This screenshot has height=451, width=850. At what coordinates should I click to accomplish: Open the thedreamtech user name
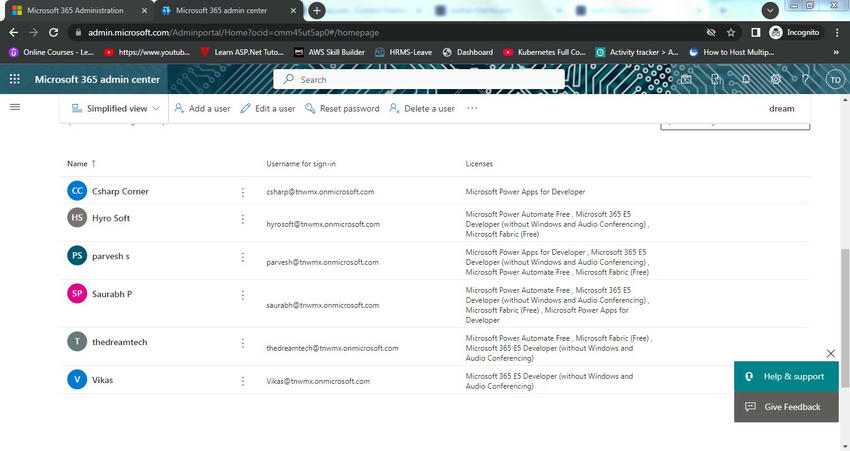pos(119,342)
